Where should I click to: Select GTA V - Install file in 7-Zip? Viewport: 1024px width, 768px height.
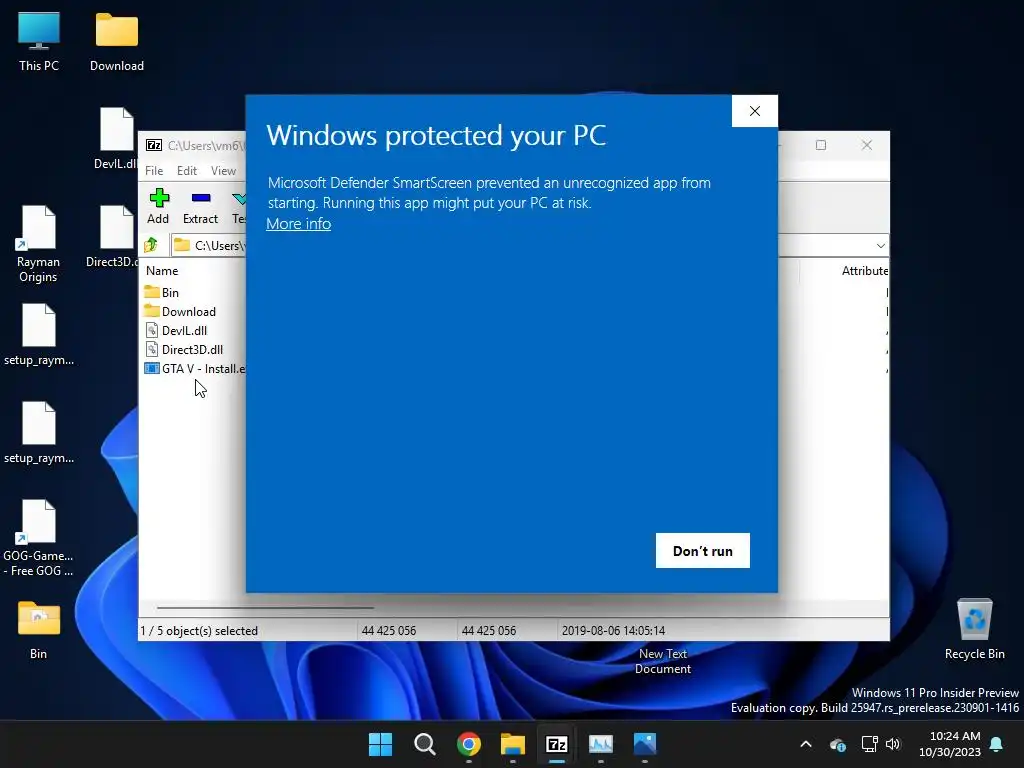(x=195, y=368)
